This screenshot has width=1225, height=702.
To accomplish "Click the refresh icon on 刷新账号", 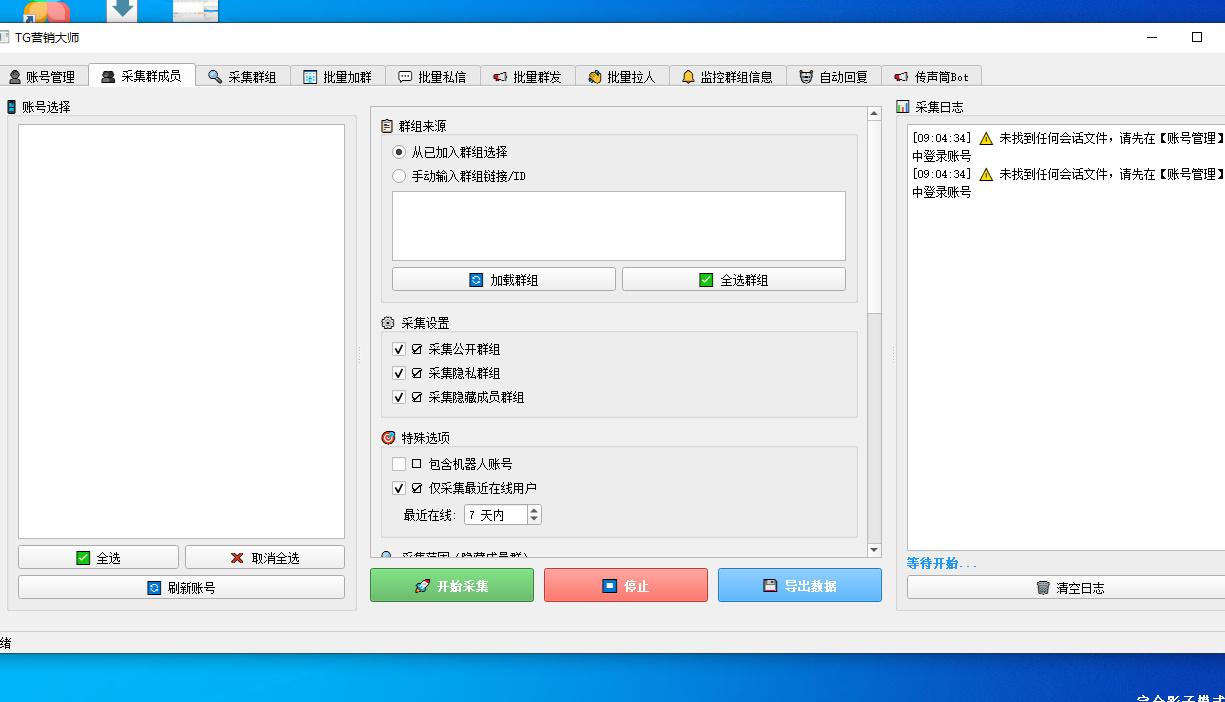I will (154, 588).
